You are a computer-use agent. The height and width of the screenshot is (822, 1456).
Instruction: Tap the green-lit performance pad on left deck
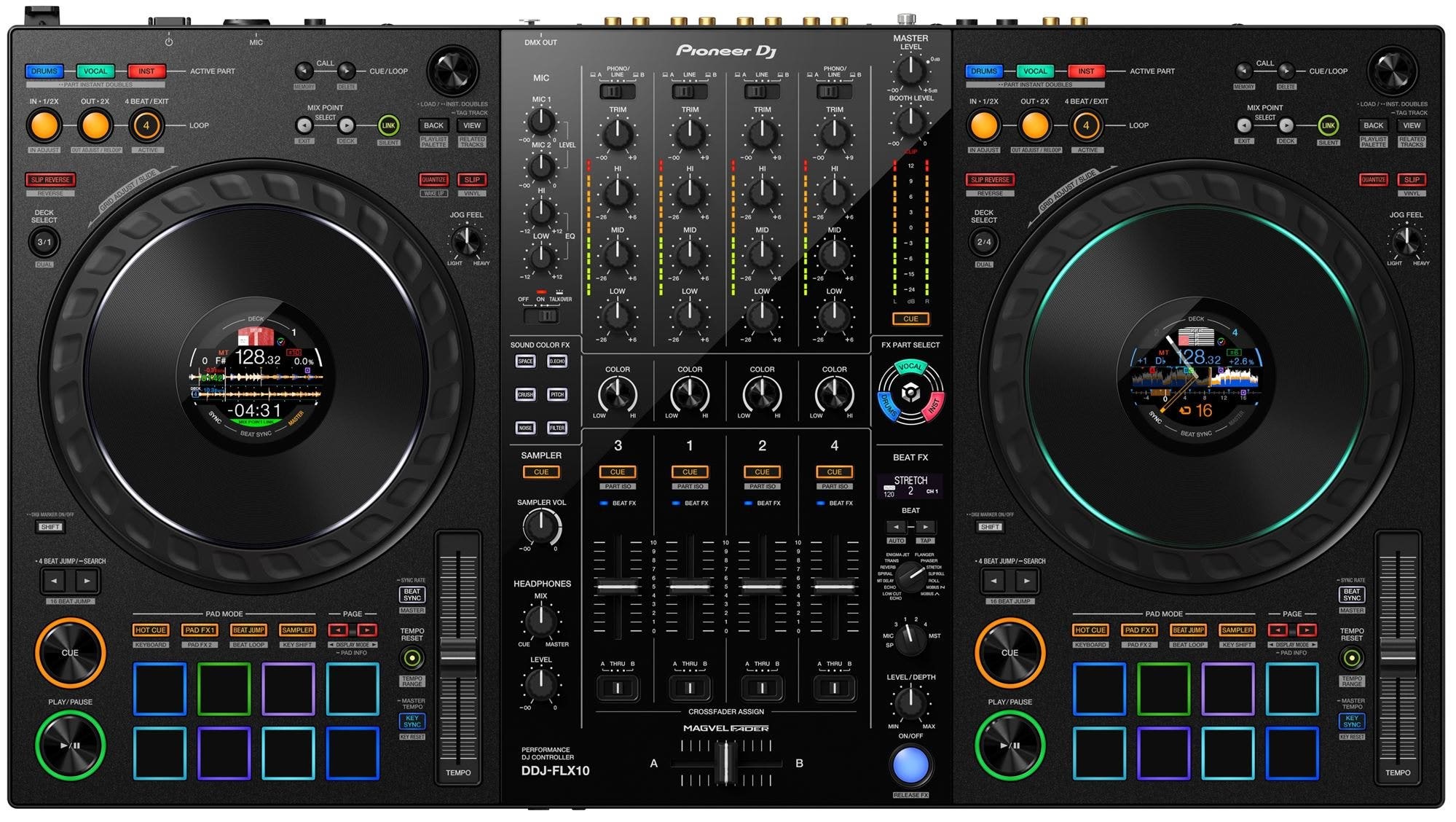pyautogui.click(x=224, y=689)
